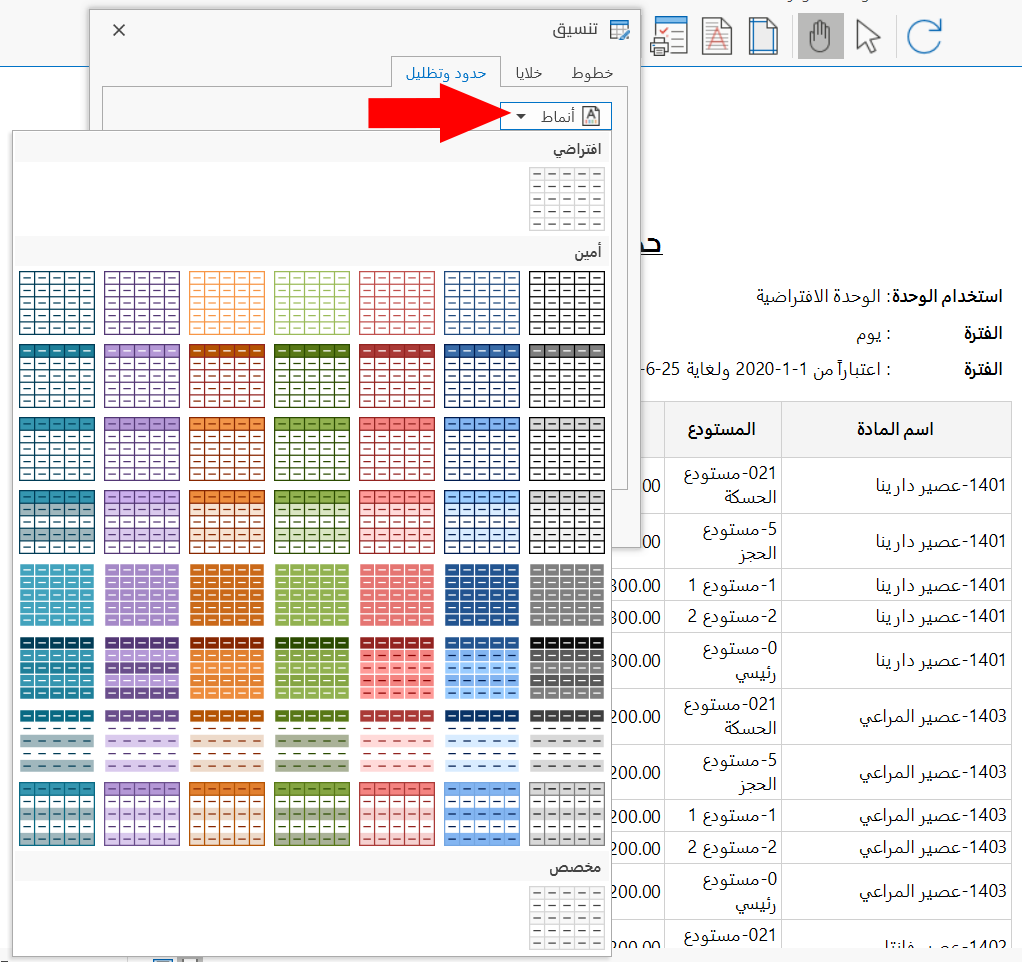This screenshot has width=1022, height=962.
Task: Click the المستودع column header
Action: point(722,430)
